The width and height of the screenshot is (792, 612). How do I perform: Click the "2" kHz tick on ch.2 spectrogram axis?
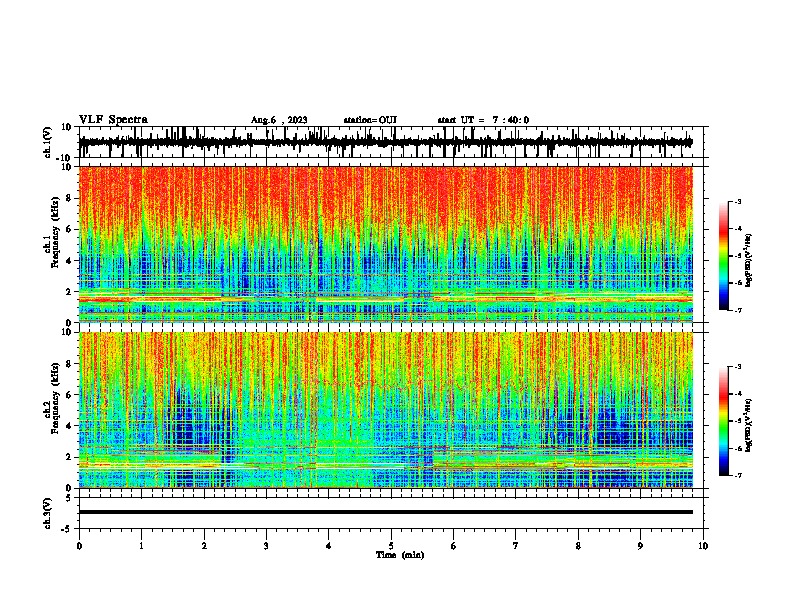point(70,457)
